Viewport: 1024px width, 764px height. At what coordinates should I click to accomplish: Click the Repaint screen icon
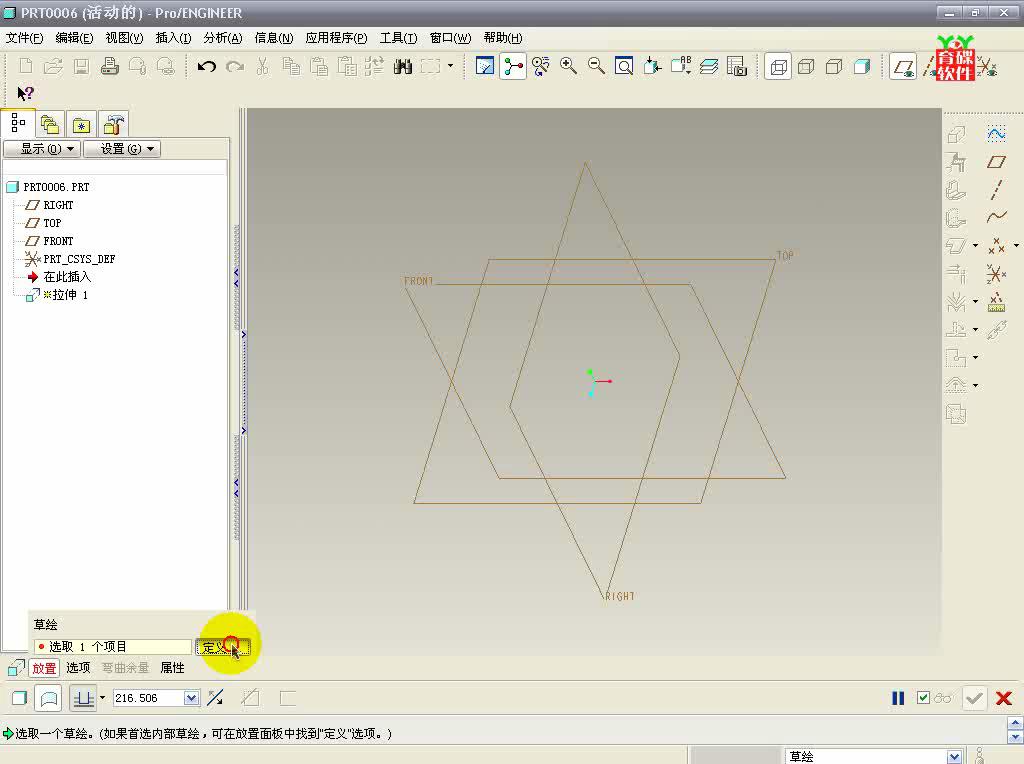point(485,66)
